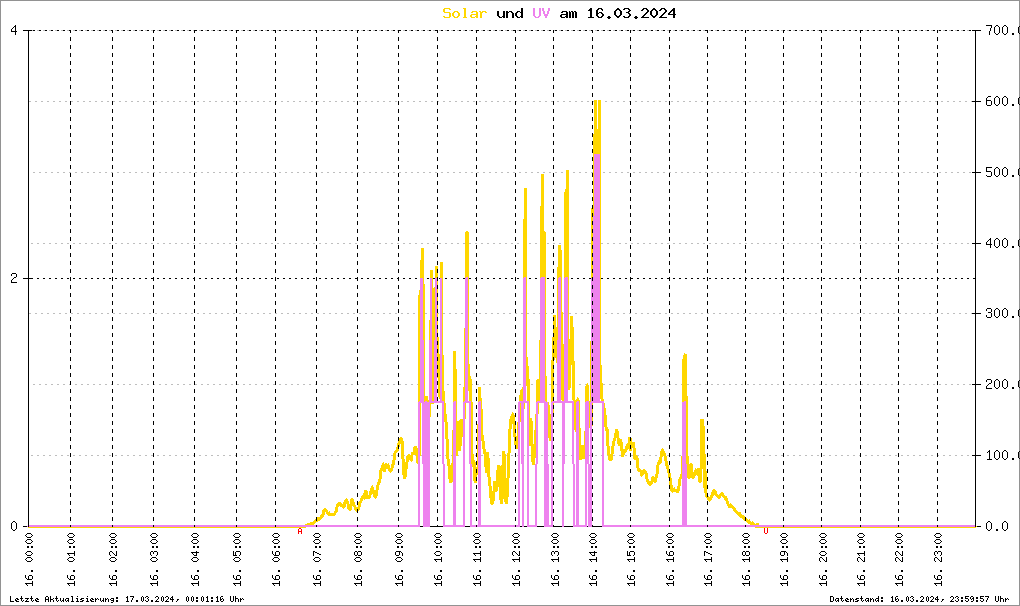Click the highest solar peak near 14:00
The height and width of the screenshot is (606, 1020).
[597, 102]
